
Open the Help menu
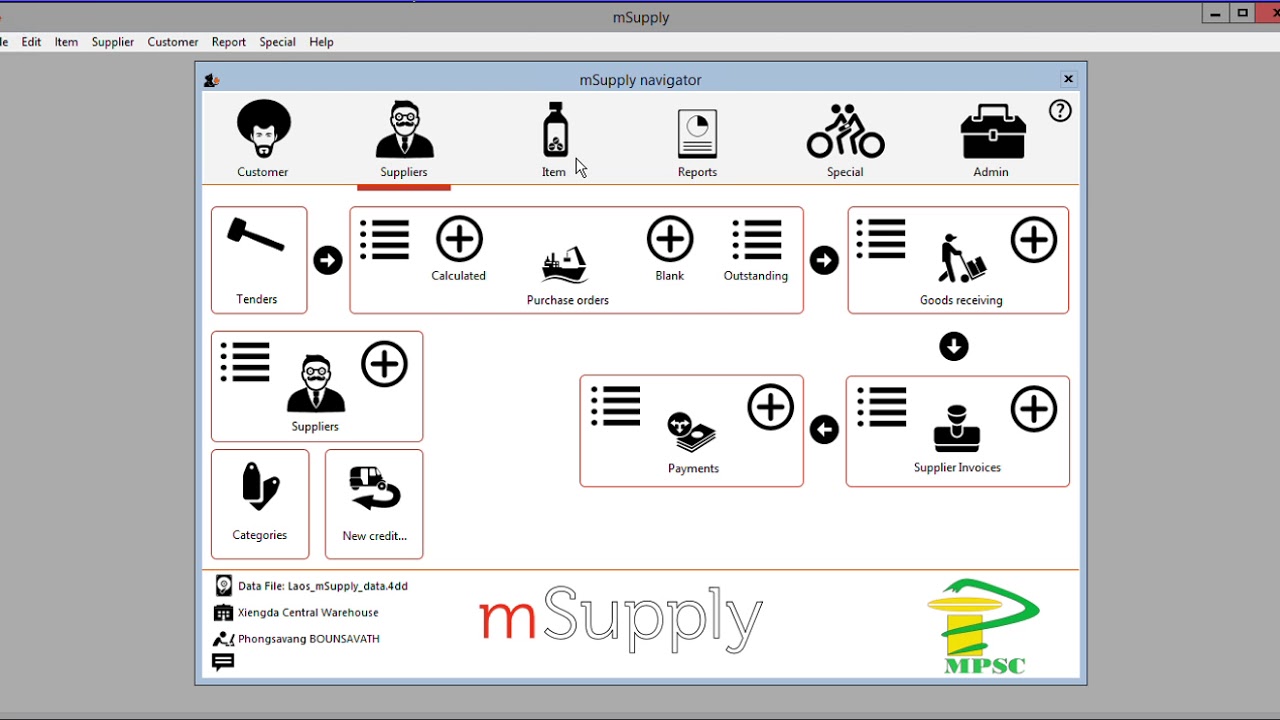[321, 42]
